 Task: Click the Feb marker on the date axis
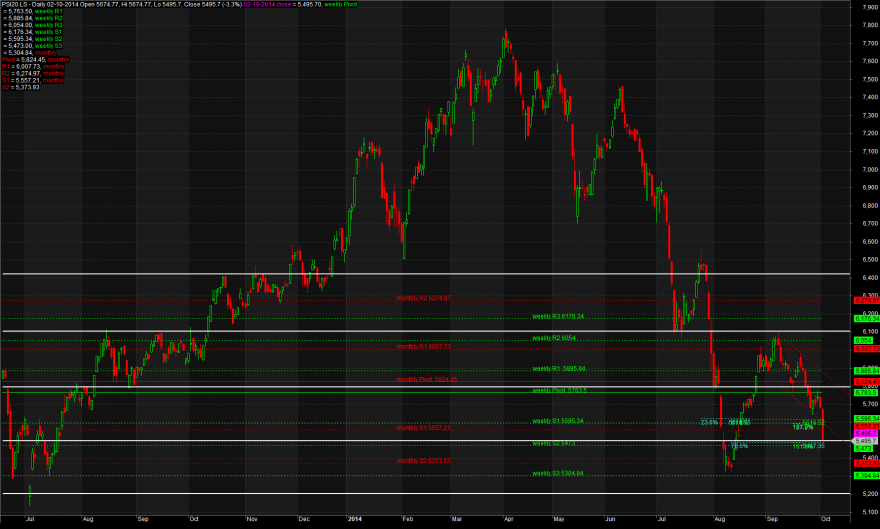407,519
